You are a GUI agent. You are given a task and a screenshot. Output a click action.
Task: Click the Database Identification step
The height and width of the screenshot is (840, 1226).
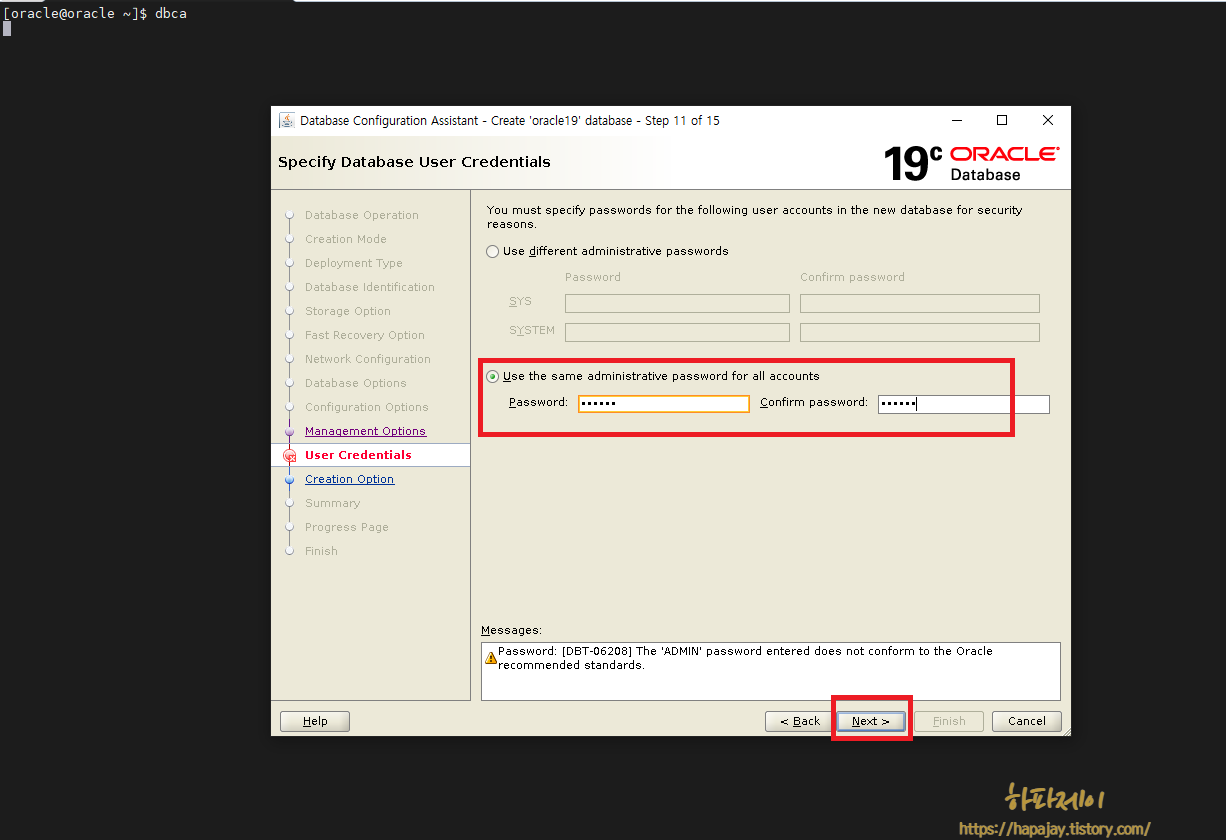[370, 287]
